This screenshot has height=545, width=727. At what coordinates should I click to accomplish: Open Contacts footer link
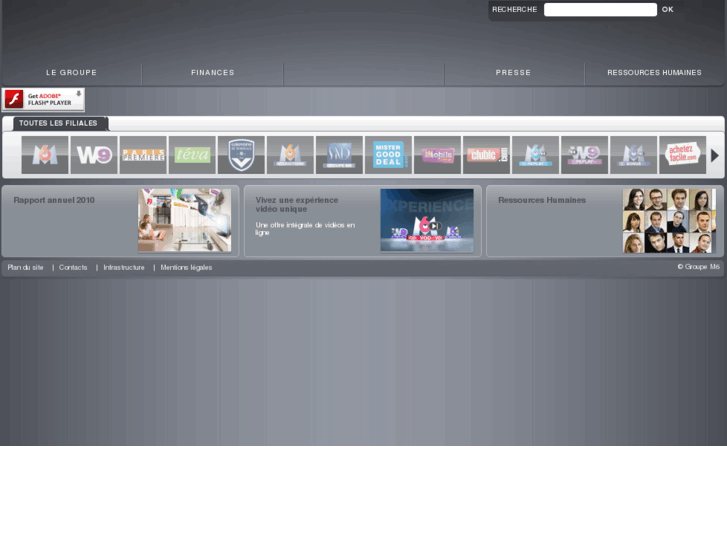point(73,268)
